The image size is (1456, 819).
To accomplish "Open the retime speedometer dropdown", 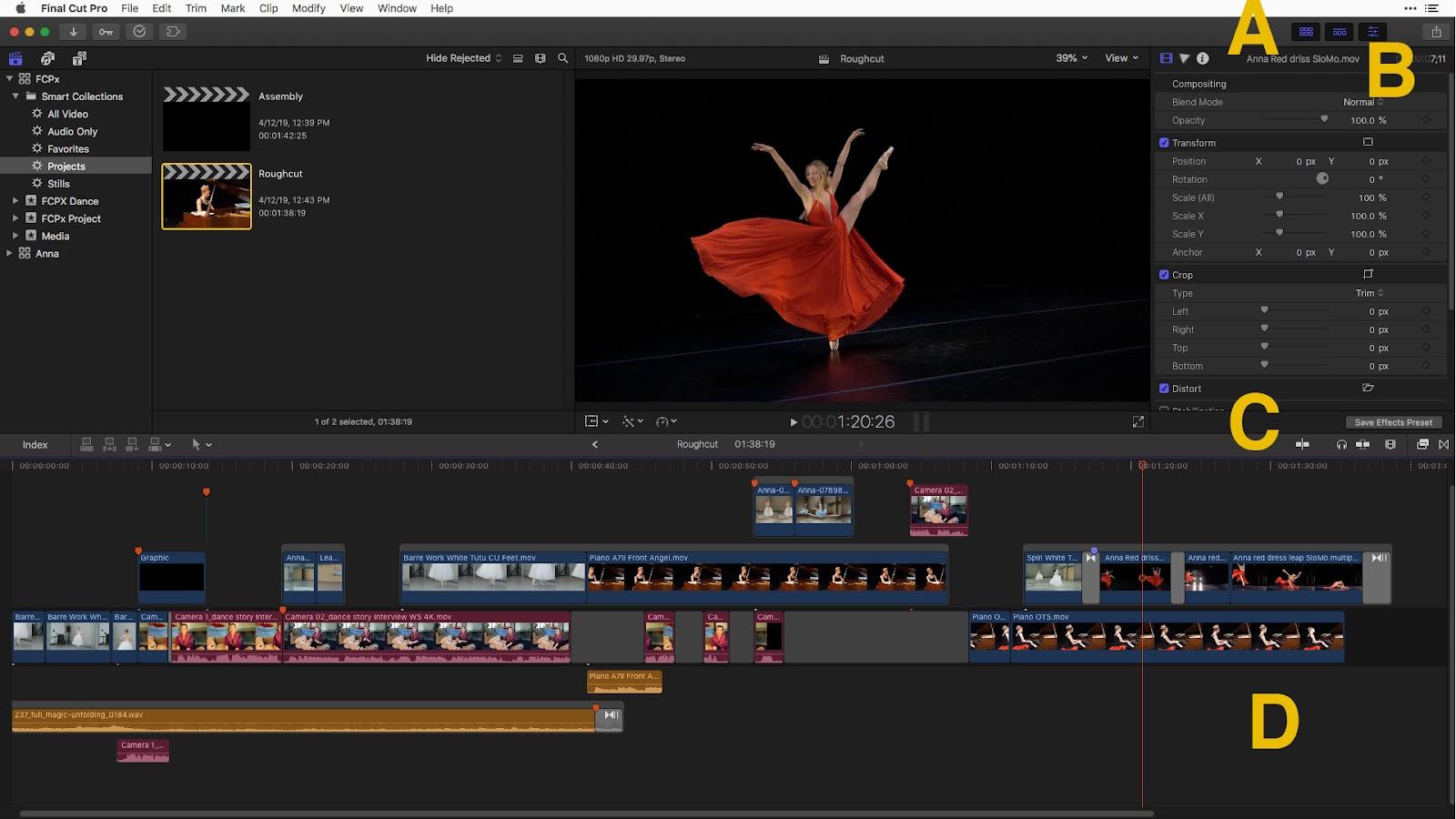I will [666, 421].
